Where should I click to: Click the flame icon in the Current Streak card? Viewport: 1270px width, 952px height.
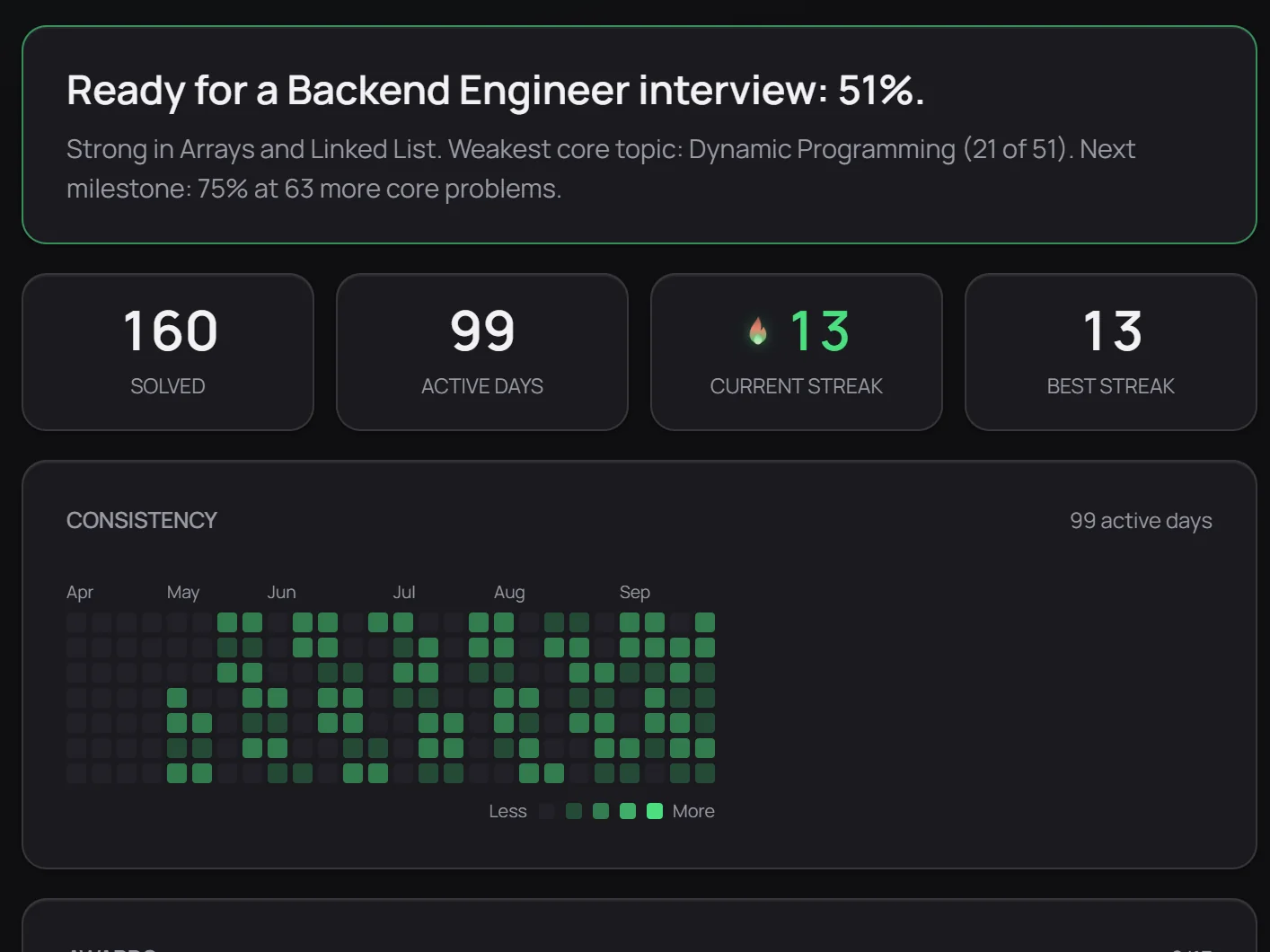click(758, 331)
